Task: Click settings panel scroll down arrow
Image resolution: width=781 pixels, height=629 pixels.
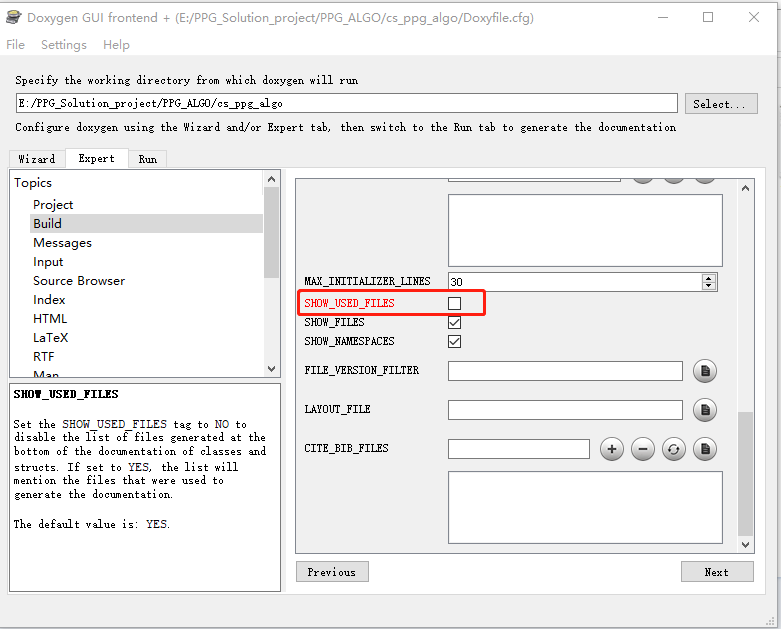Action: pyautogui.click(x=746, y=545)
